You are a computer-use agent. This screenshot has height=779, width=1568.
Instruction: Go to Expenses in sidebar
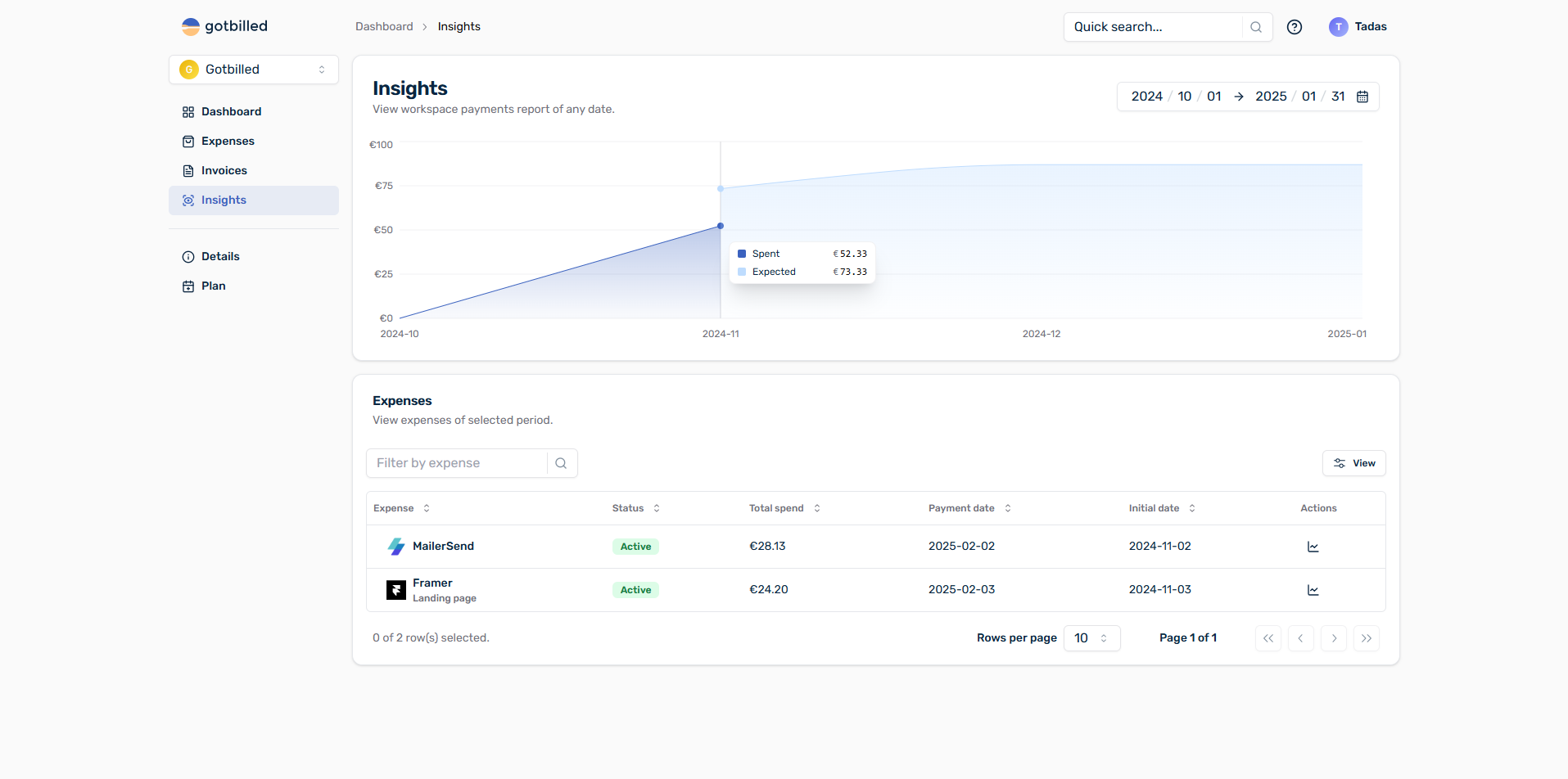(x=228, y=141)
